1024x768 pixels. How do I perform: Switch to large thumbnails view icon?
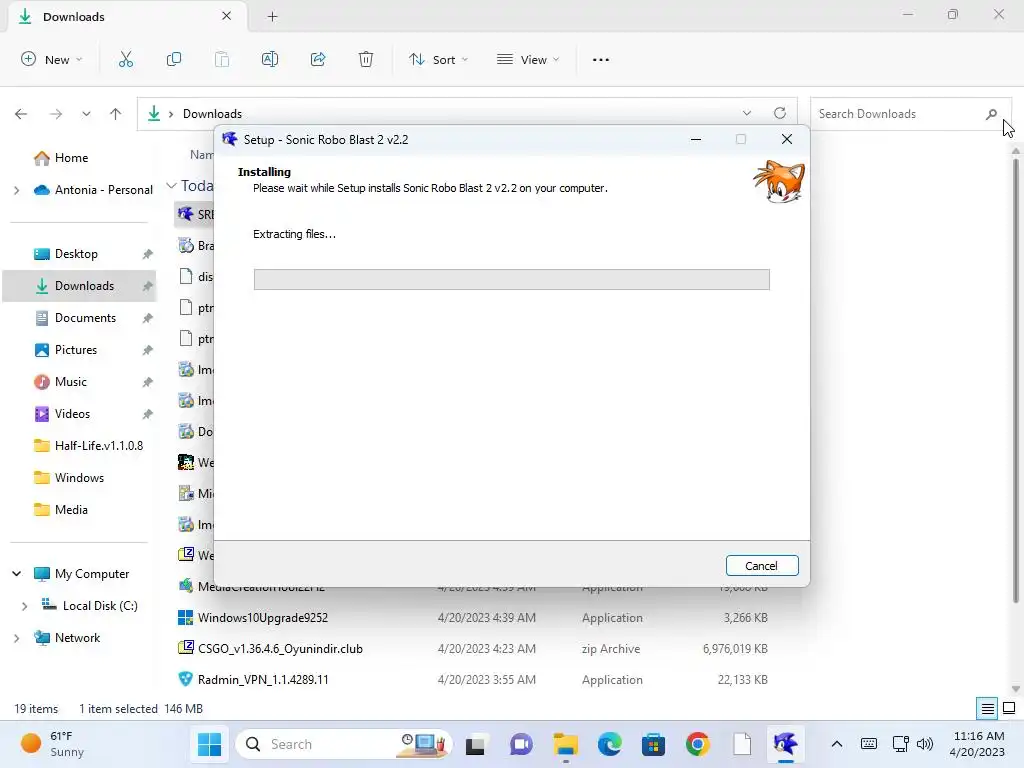click(1009, 708)
